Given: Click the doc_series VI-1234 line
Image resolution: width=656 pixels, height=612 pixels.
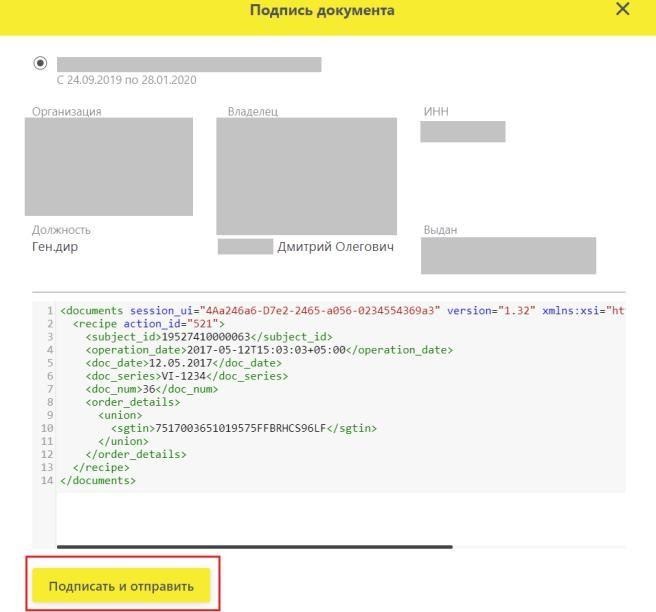Looking at the screenshot, I should (x=187, y=376).
